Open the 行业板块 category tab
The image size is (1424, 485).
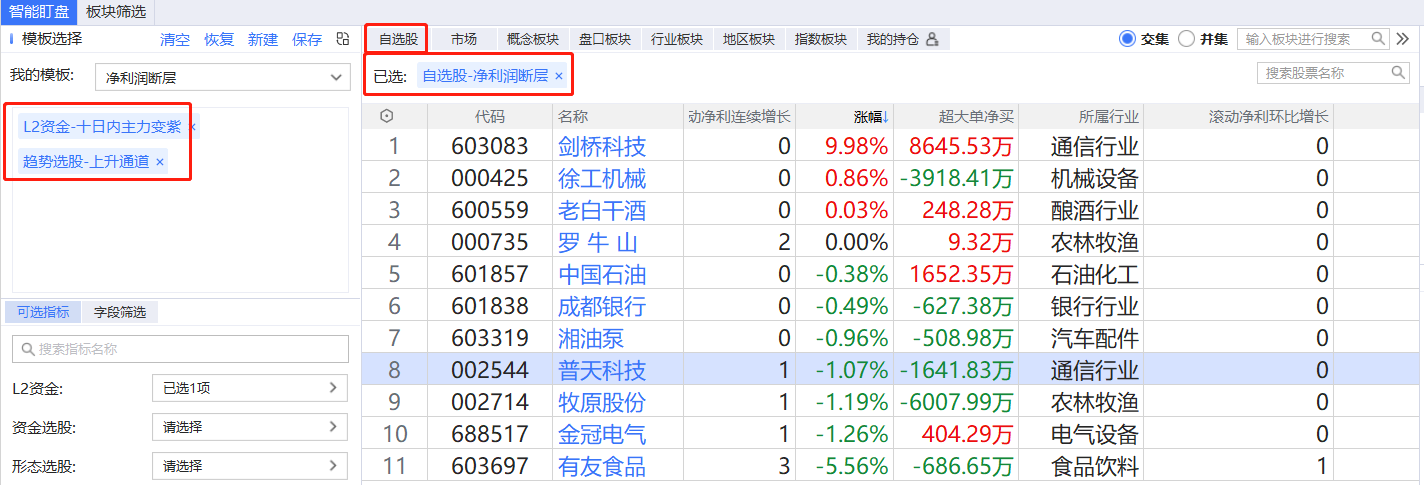677,39
